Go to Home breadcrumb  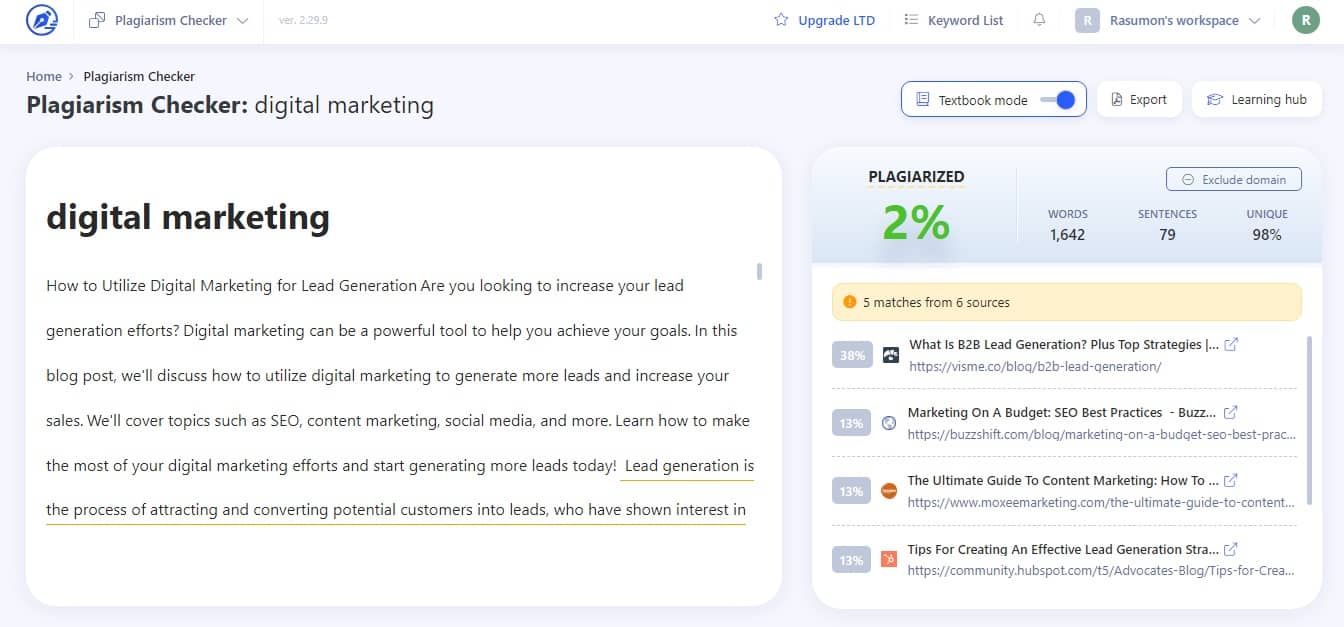pos(44,76)
